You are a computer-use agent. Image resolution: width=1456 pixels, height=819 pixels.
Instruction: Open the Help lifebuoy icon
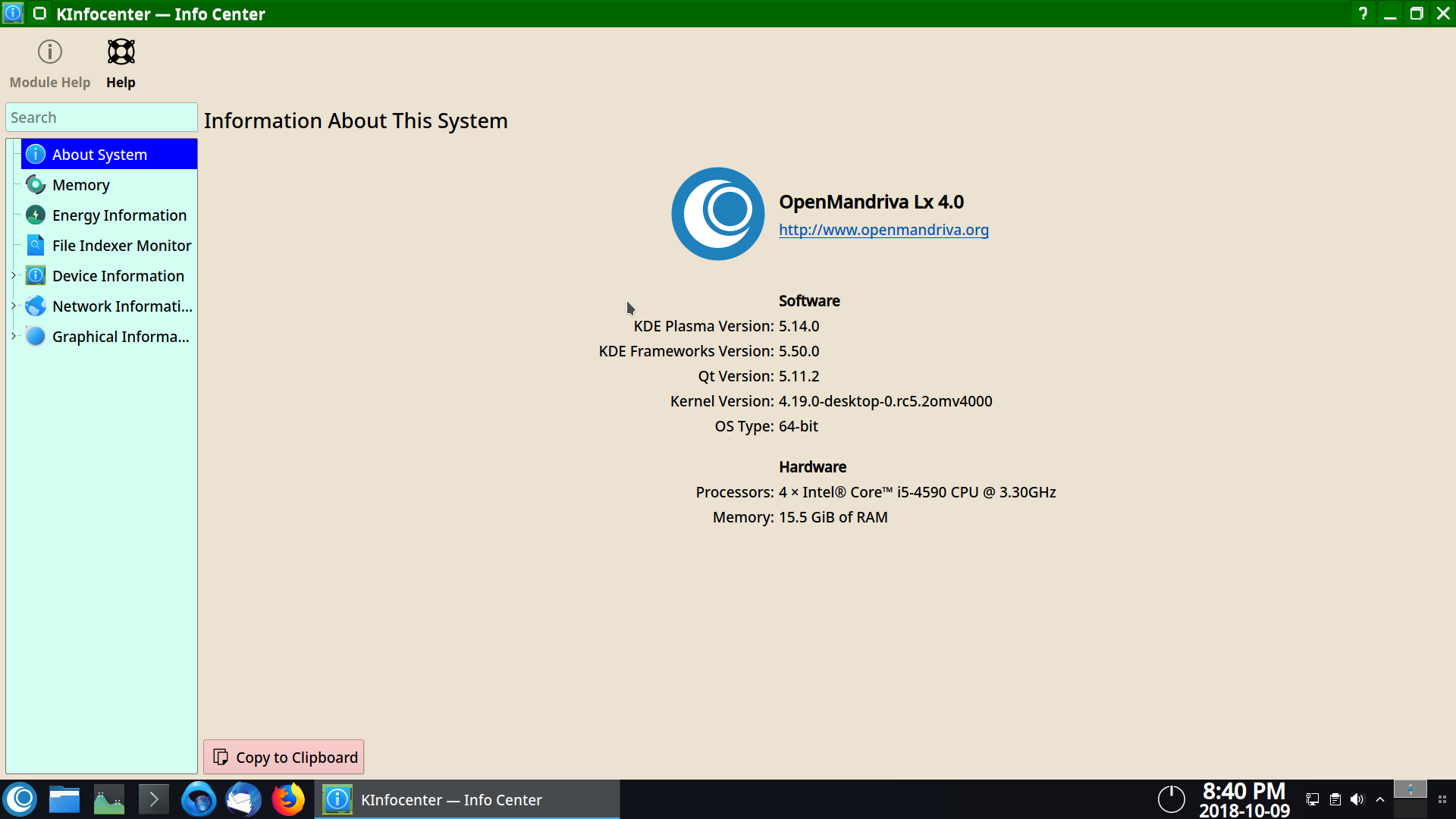(x=121, y=64)
